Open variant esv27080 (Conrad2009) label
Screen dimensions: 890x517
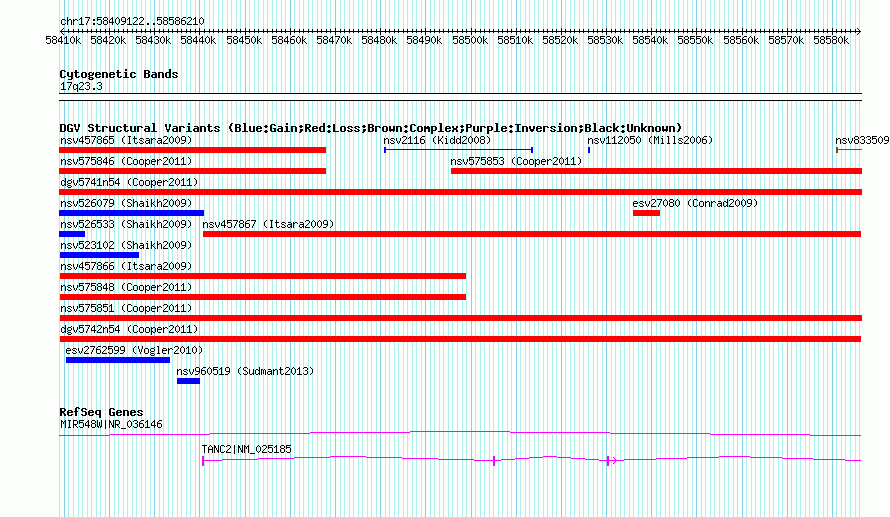[695, 203]
